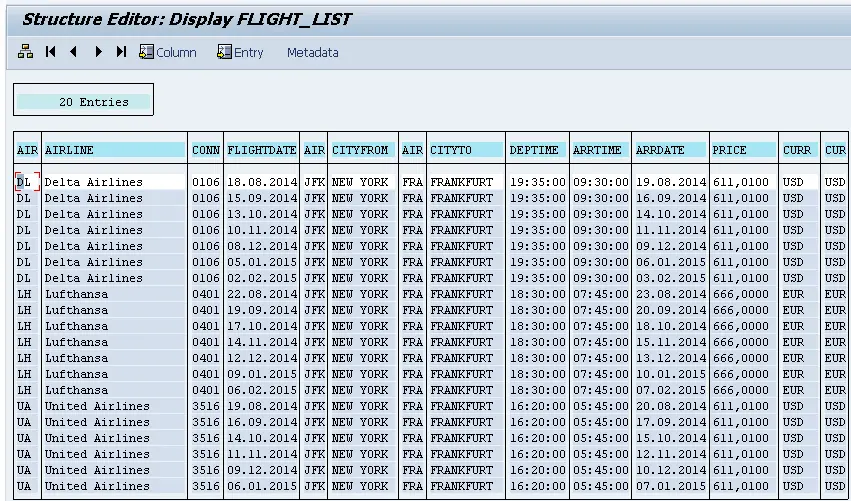This screenshot has width=851, height=501.
Task: Click the CONN column header
Action: coord(206,150)
